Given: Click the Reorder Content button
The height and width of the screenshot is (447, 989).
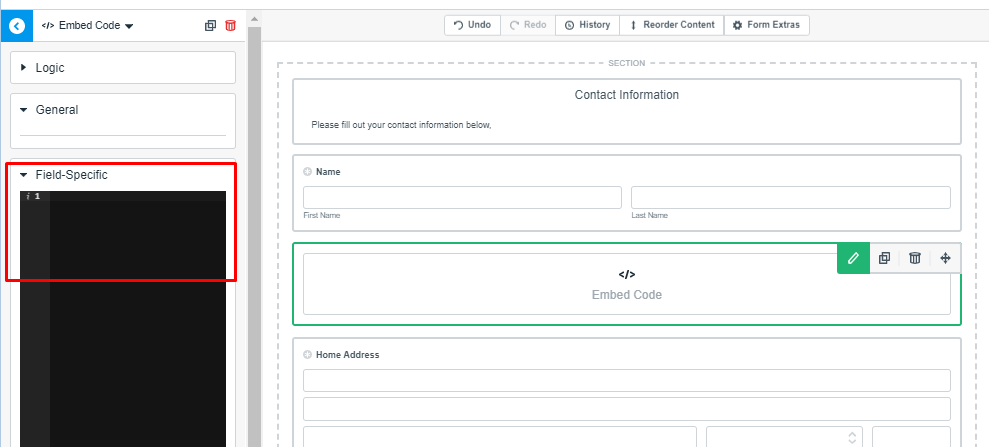Looking at the screenshot, I should [x=672, y=25].
